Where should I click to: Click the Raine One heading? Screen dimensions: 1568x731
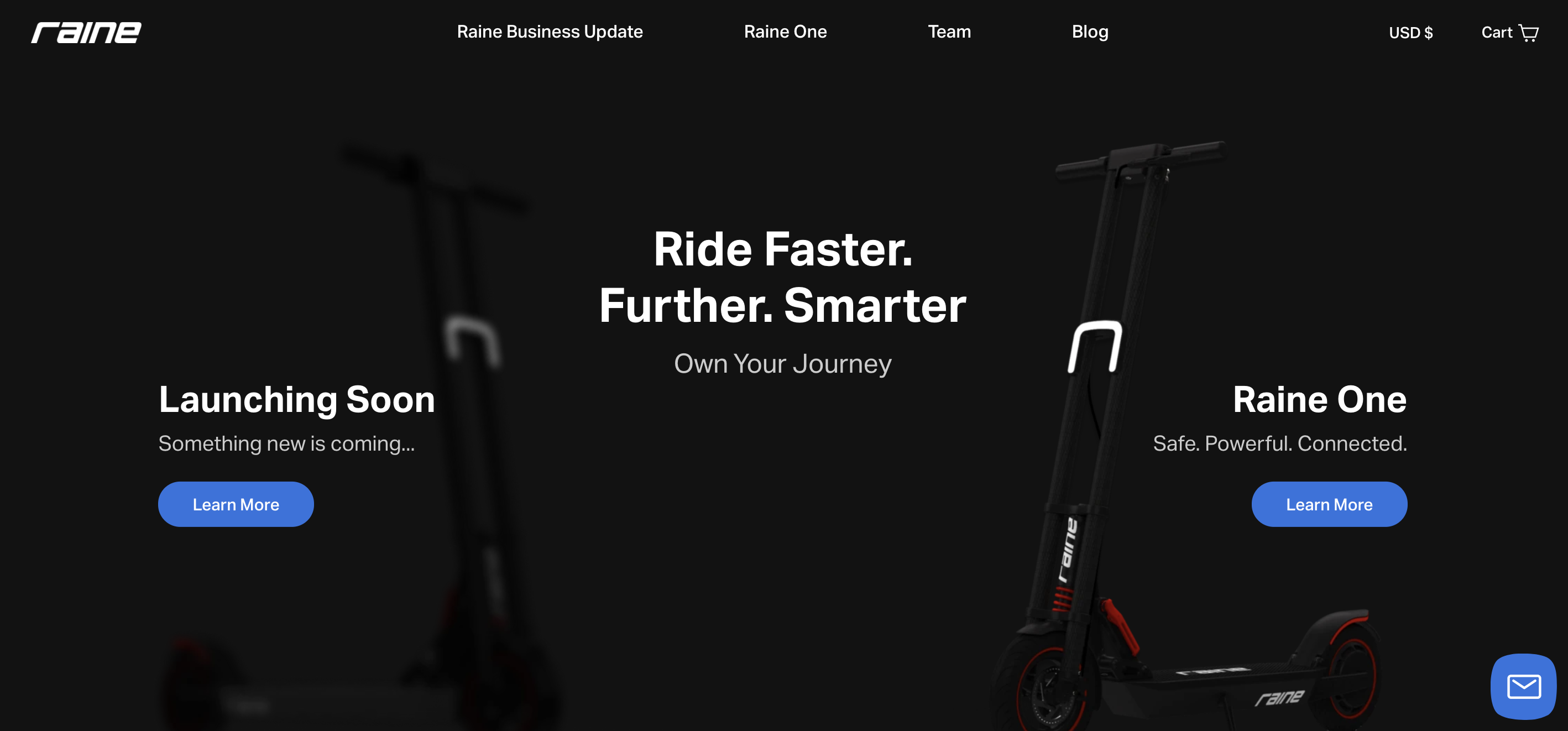[1320, 399]
